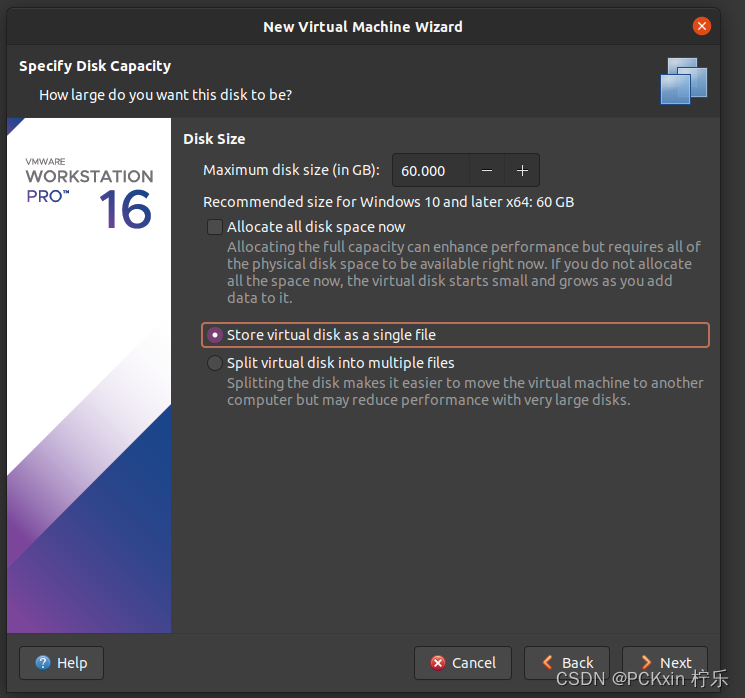
Task: Increase maximum disk size with plus
Action: tap(522, 171)
